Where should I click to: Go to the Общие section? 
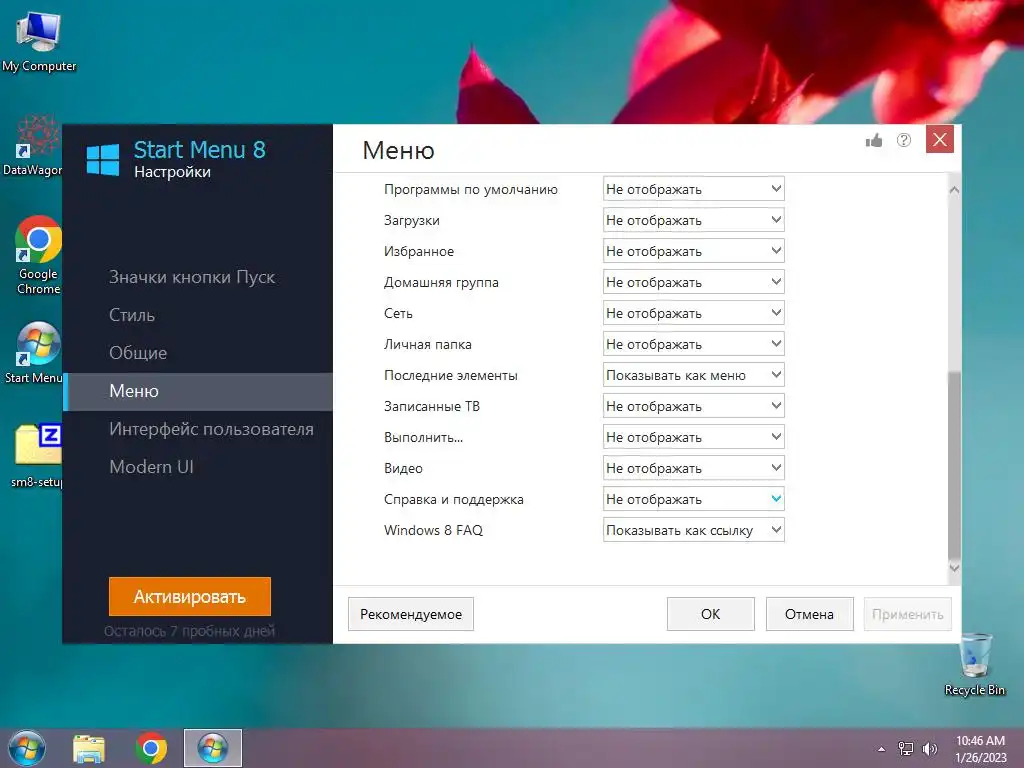(138, 353)
